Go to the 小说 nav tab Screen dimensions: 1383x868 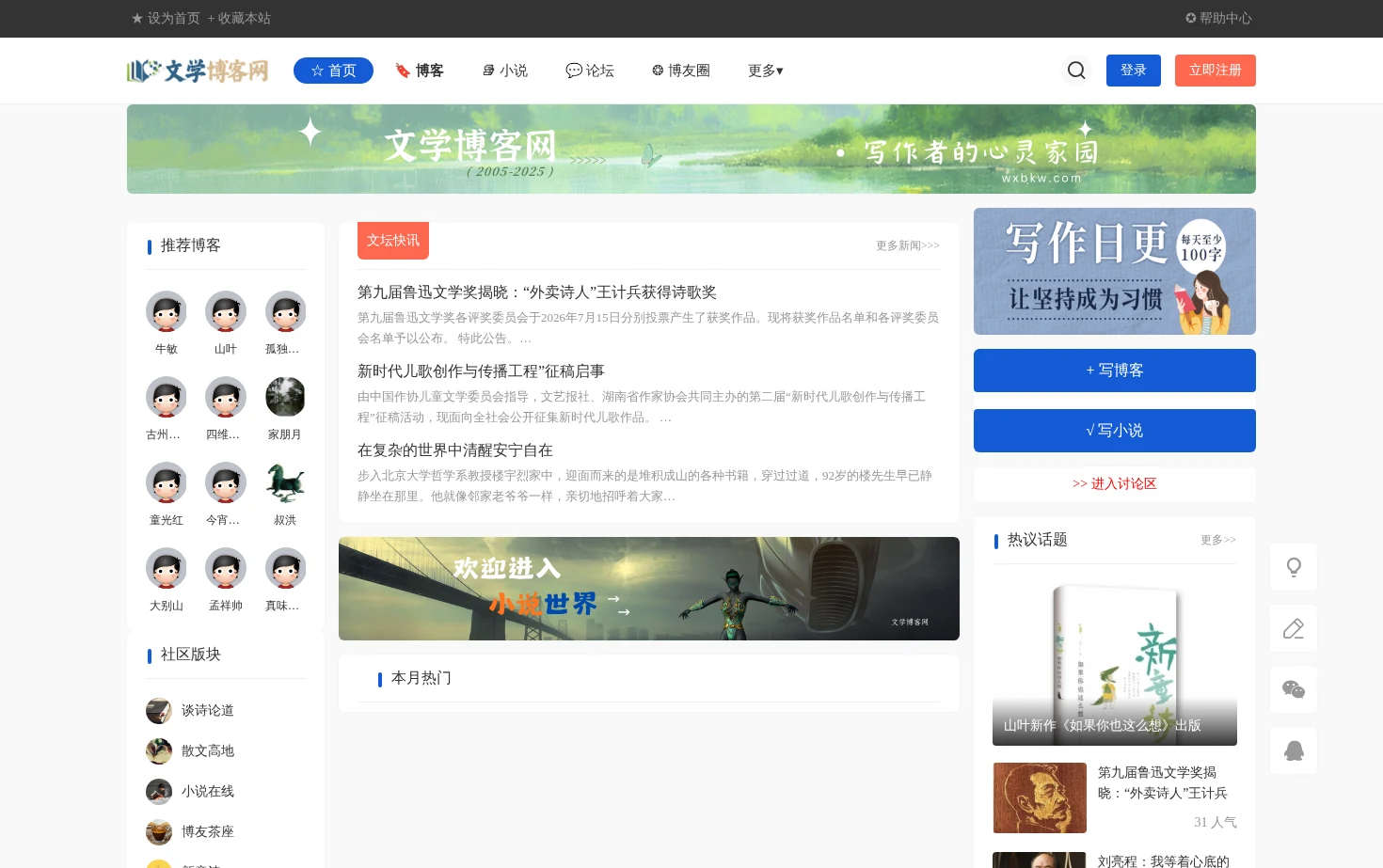(x=505, y=71)
